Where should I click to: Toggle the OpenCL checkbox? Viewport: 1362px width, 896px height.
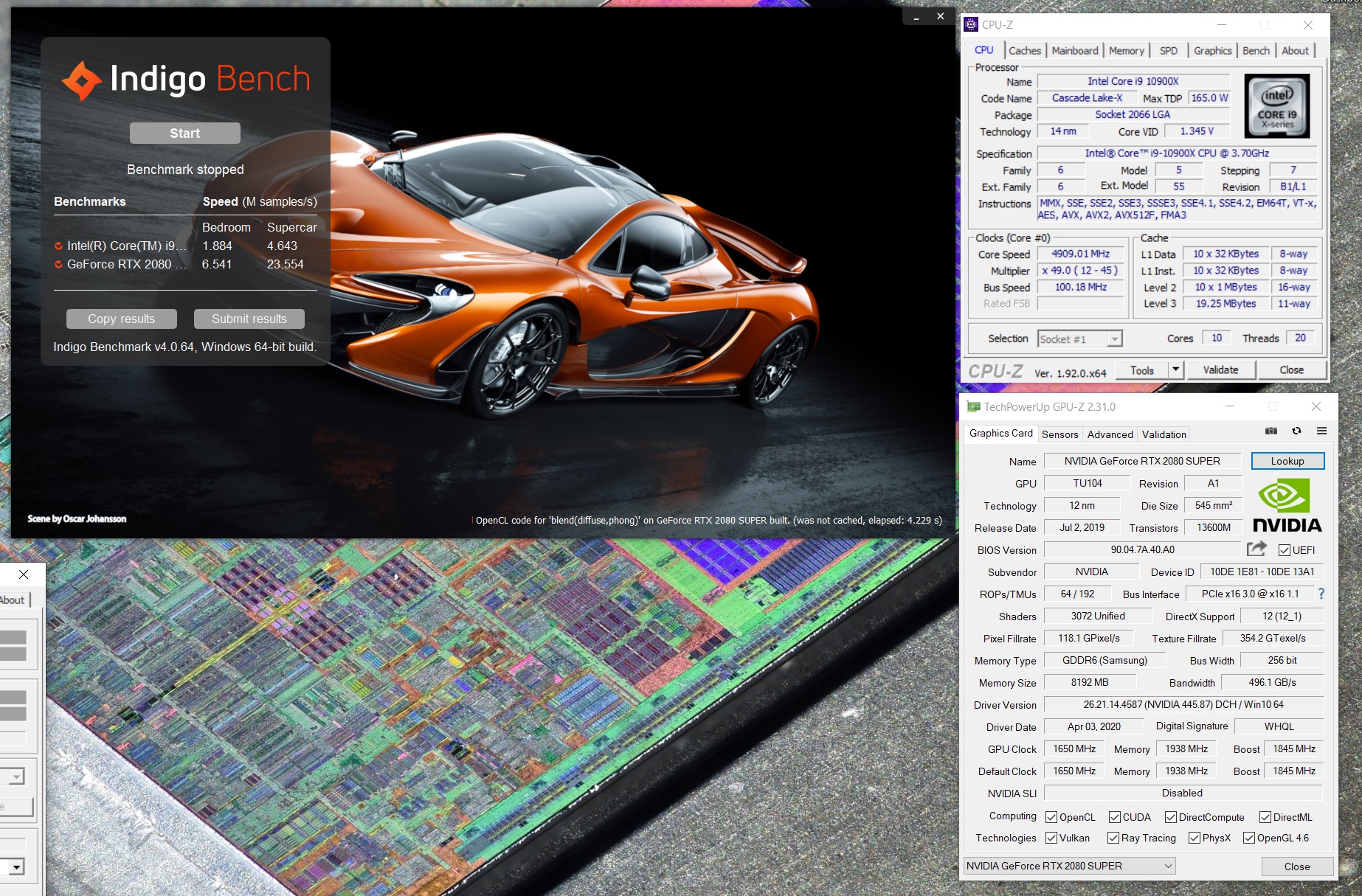[1051, 817]
